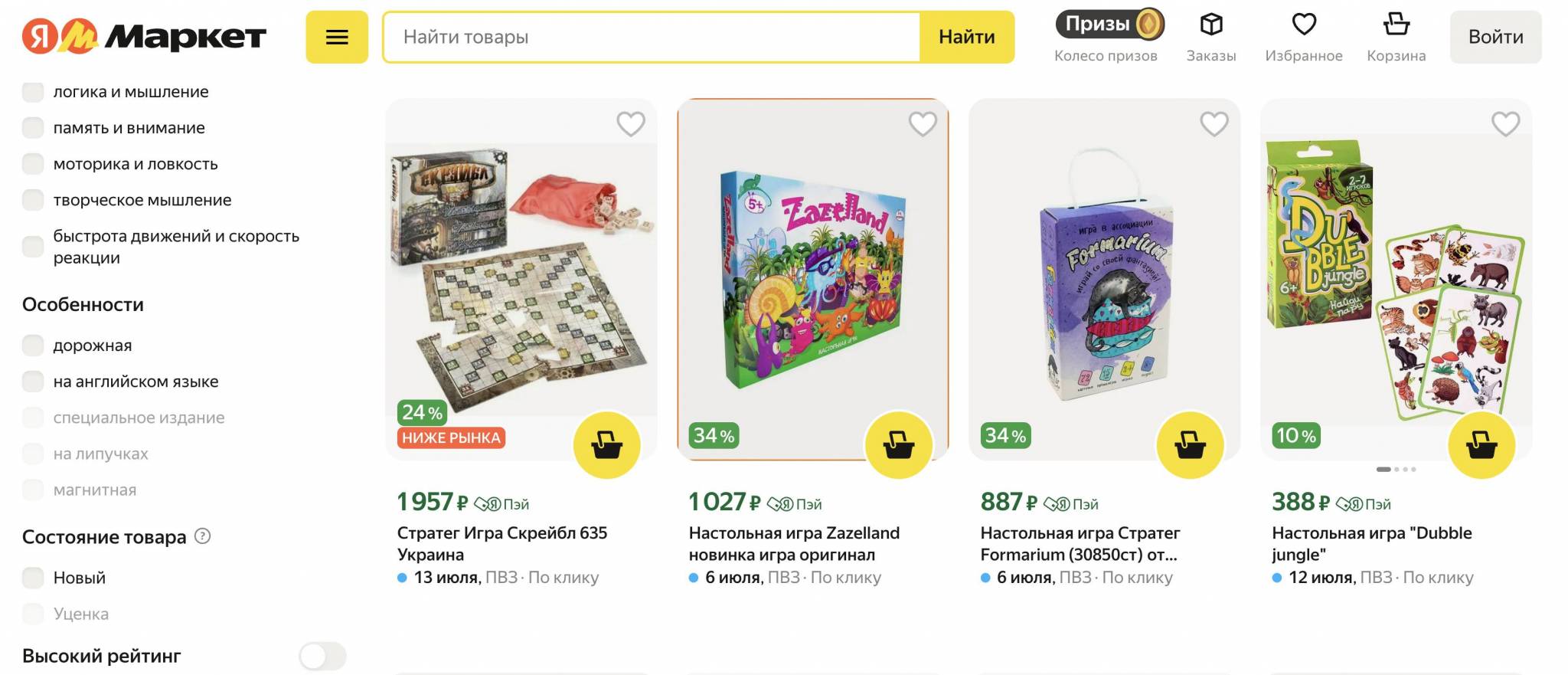
Task: Enable the 'Высокий рейтинг' toggle
Action: click(322, 656)
